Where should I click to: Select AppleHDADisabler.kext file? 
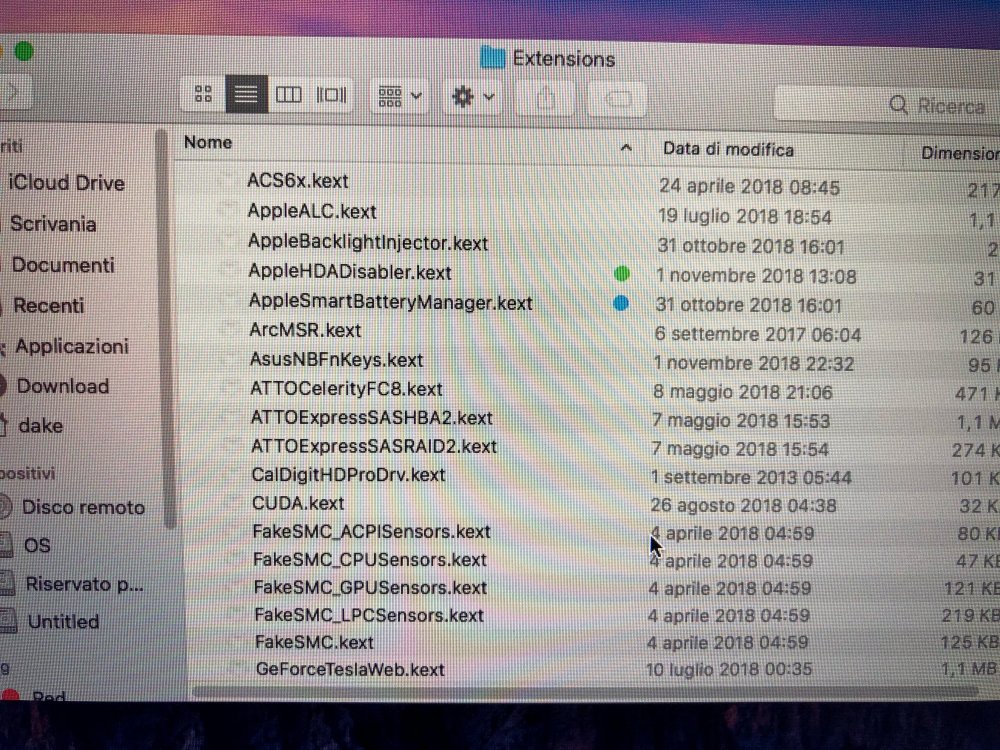[x=349, y=272]
